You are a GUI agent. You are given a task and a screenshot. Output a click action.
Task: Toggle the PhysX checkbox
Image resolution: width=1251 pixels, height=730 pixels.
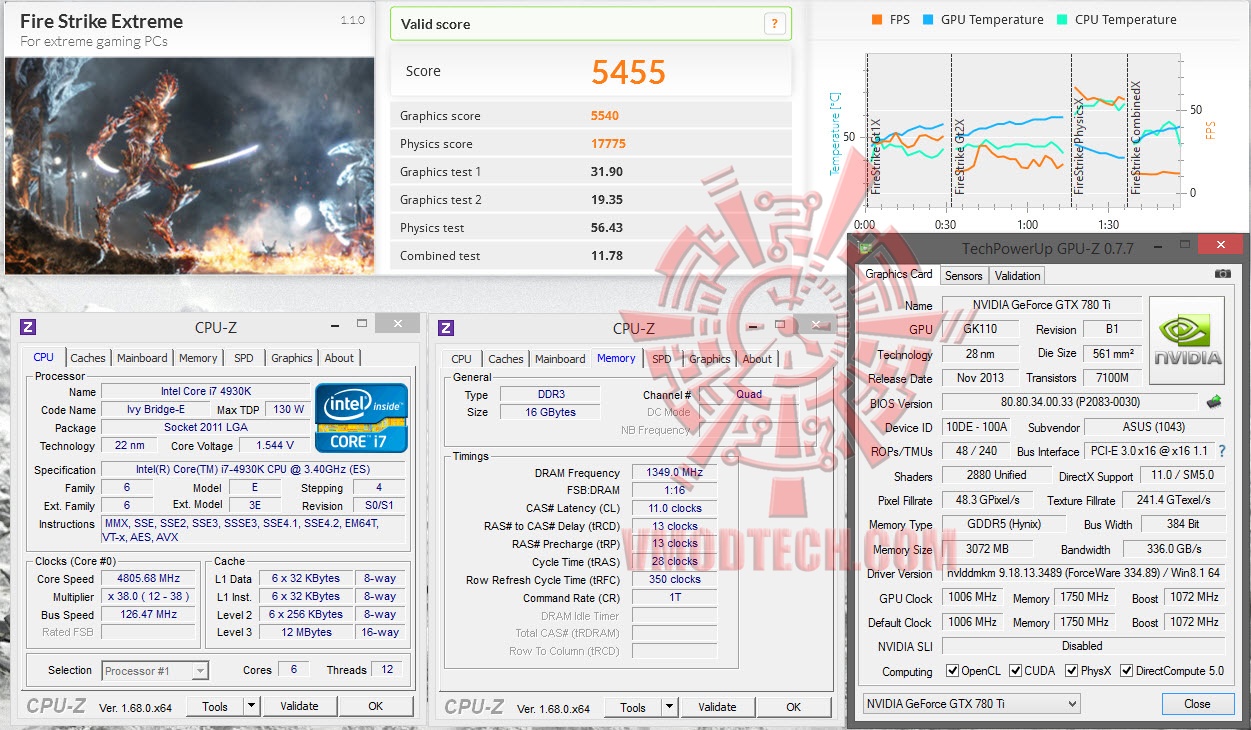1072,671
